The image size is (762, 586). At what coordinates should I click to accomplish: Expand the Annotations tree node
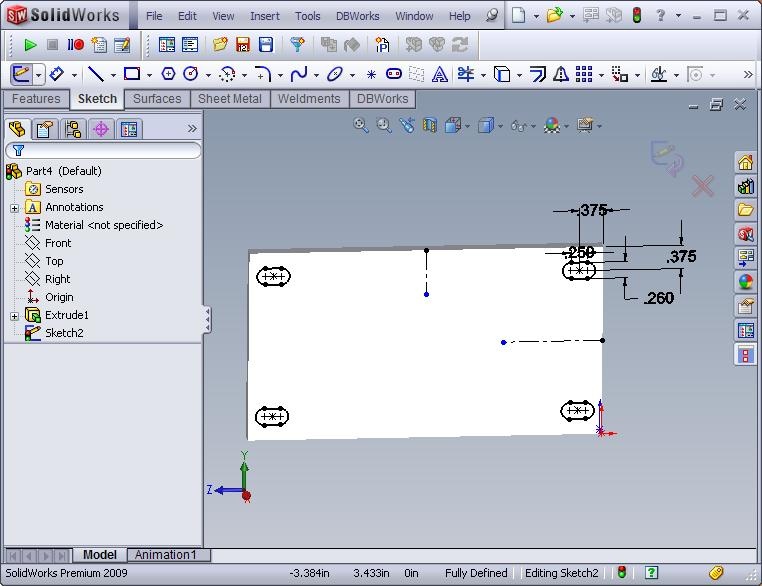coord(14,208)
